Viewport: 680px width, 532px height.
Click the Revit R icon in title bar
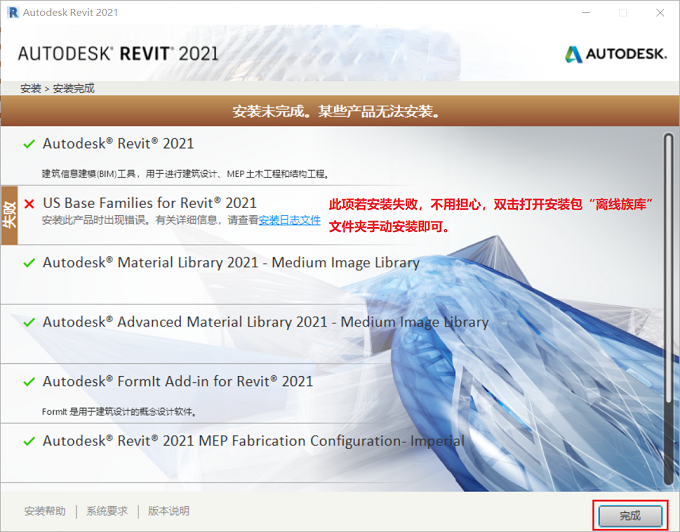tap(13, 12)
